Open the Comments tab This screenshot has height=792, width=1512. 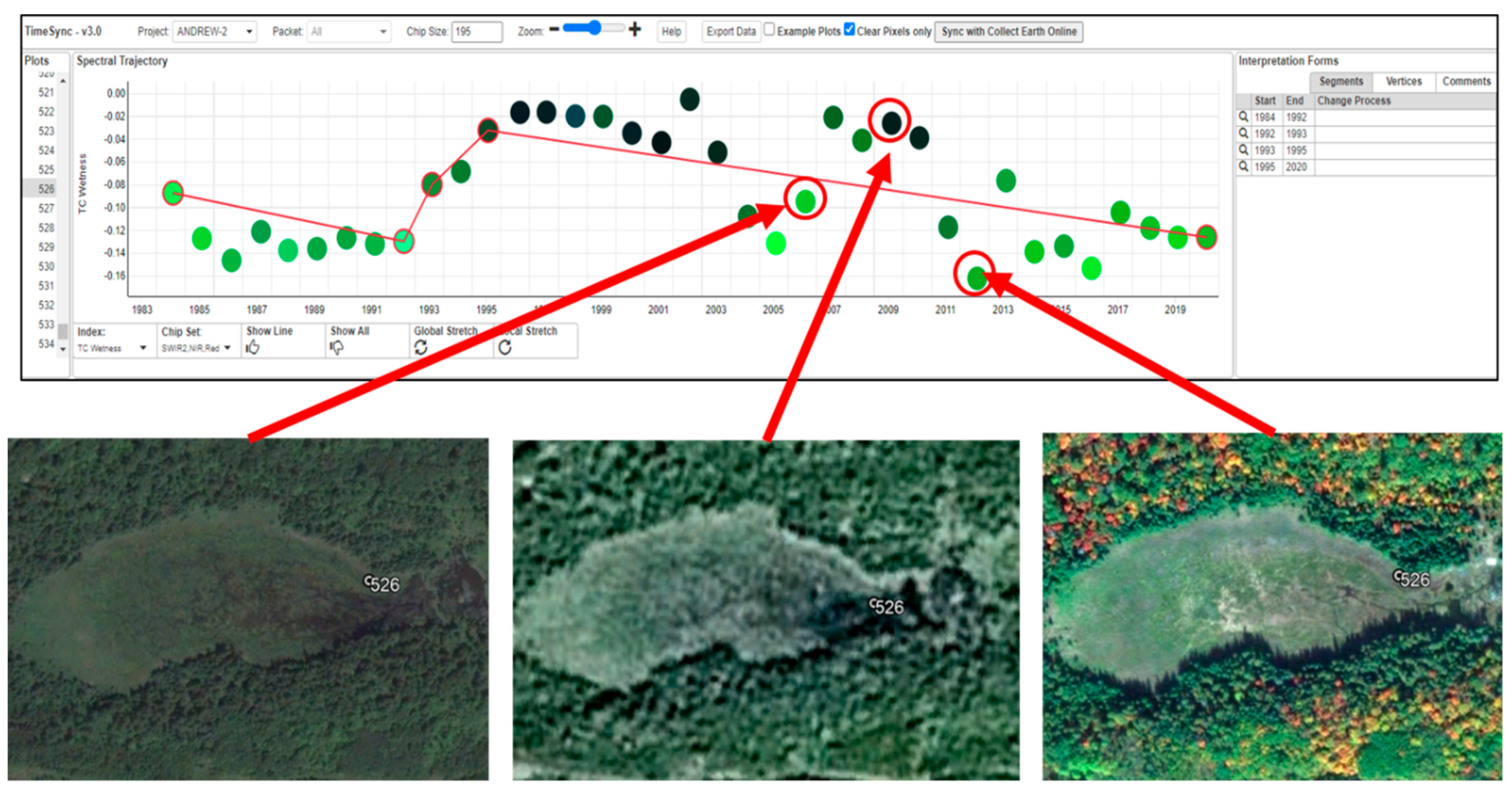point(1466,82)
